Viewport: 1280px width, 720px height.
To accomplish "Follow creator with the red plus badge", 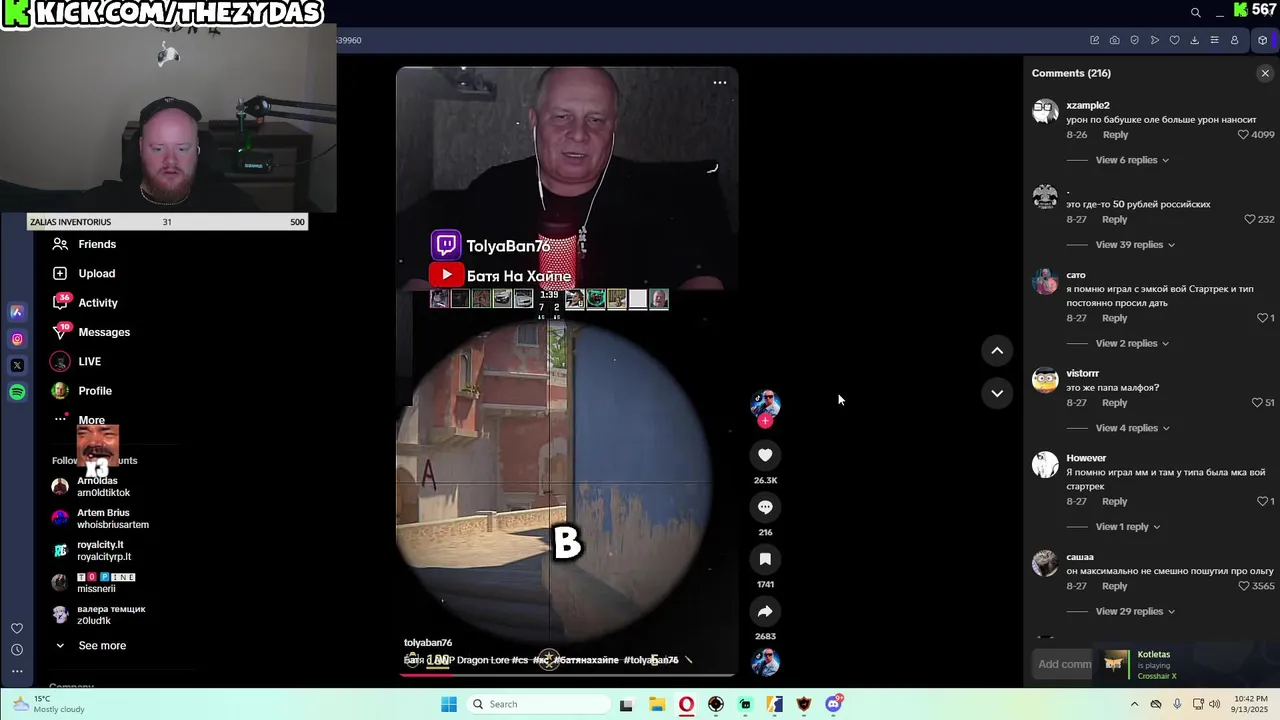I will click(x=765, y=421).
